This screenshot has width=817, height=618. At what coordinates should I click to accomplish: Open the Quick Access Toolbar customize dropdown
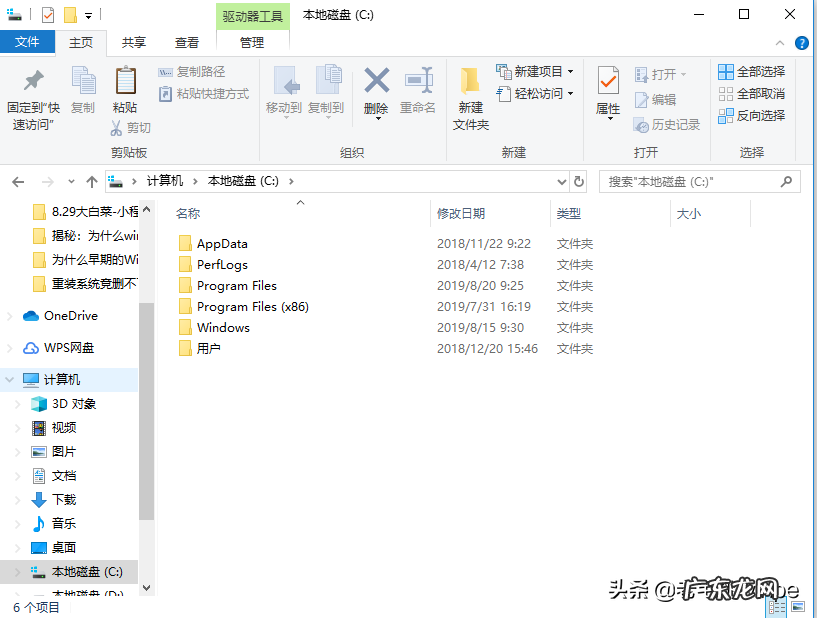click(89, 16)
